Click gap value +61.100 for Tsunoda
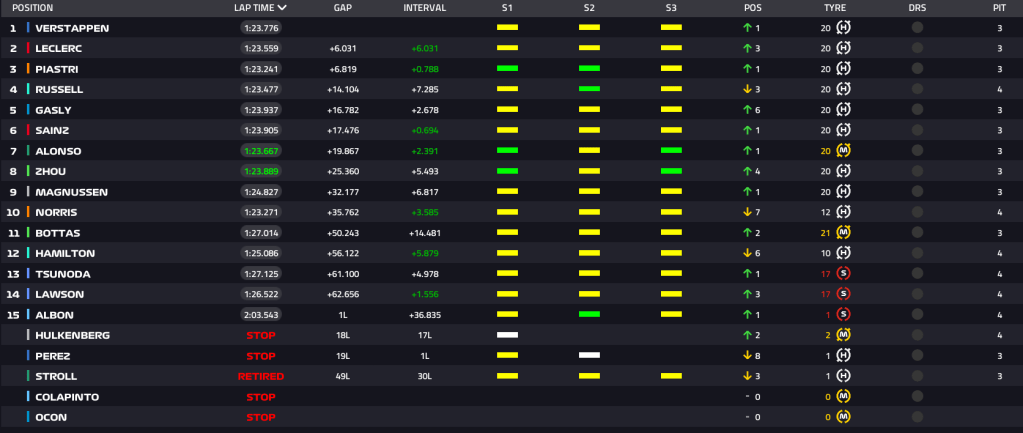 coord(343,274)
